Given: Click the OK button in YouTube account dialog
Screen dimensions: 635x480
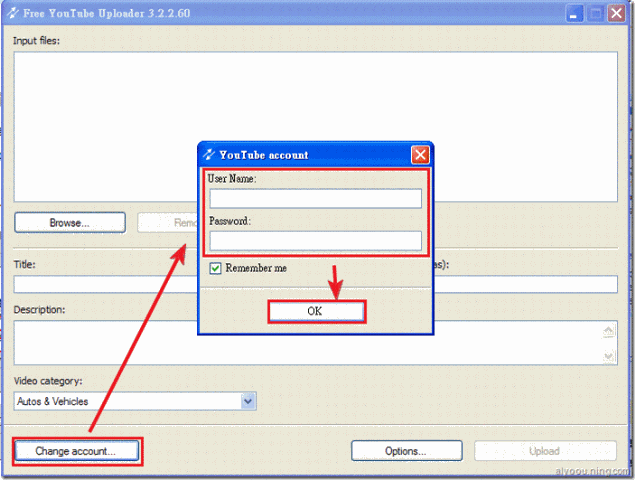Looking at the screenshot, I should (316, 311).
